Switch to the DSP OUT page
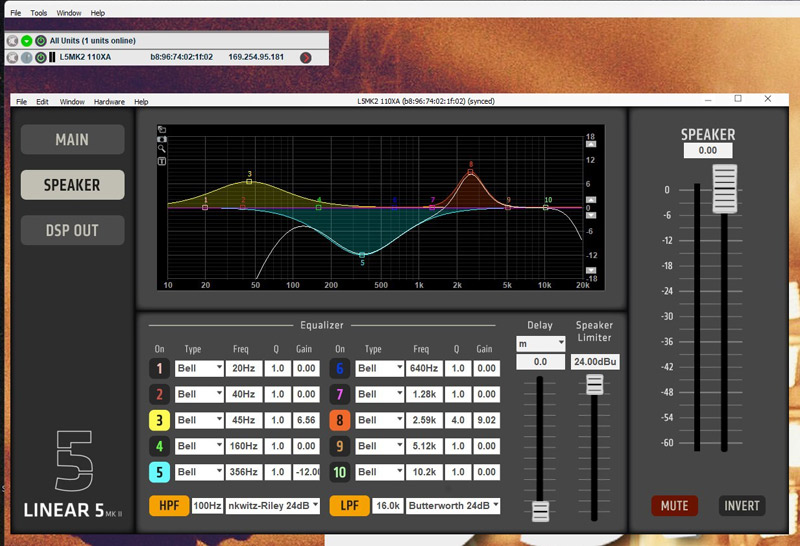 (72, 230)
